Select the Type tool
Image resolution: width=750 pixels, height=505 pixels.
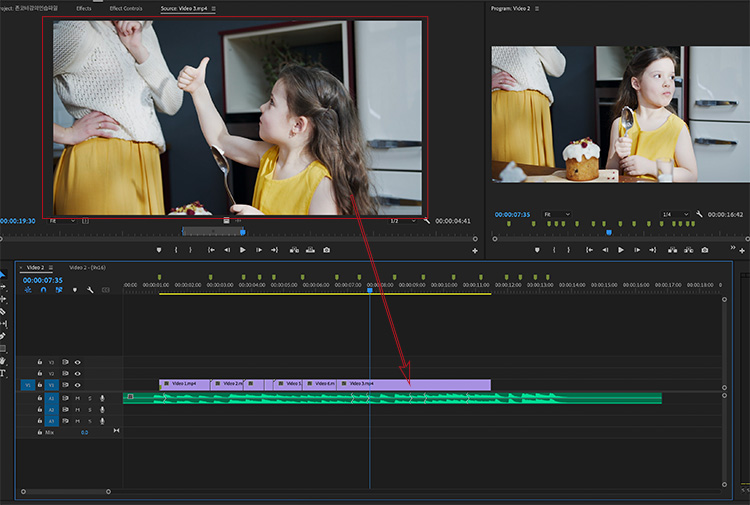click(3, 373)
